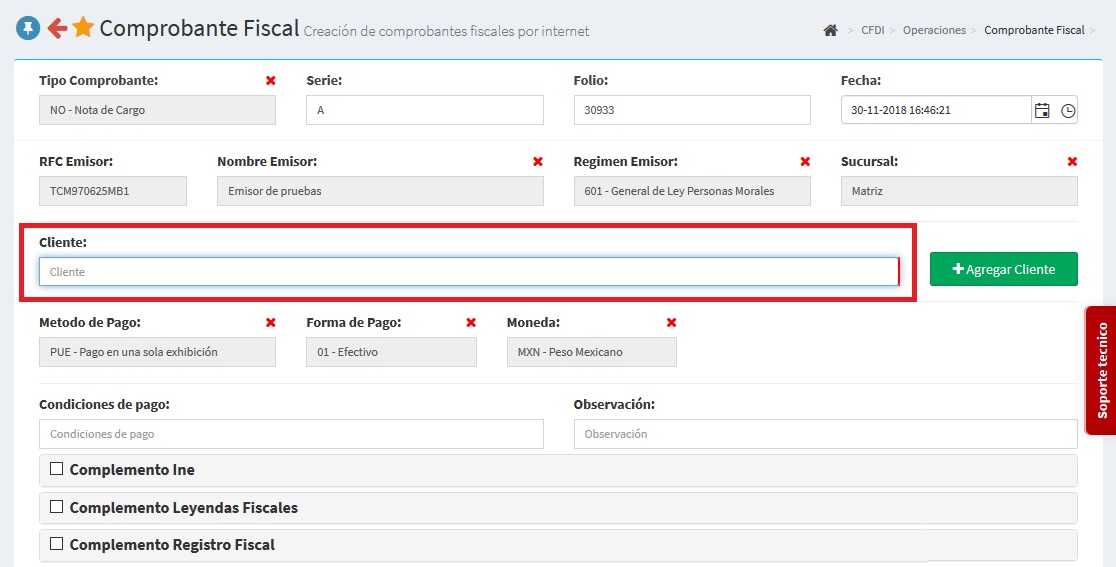Check Complemento Leyendas Fiscales box
Image resolution: width=1116 pixels, height=567 pixels.
[x=57, y=507]
